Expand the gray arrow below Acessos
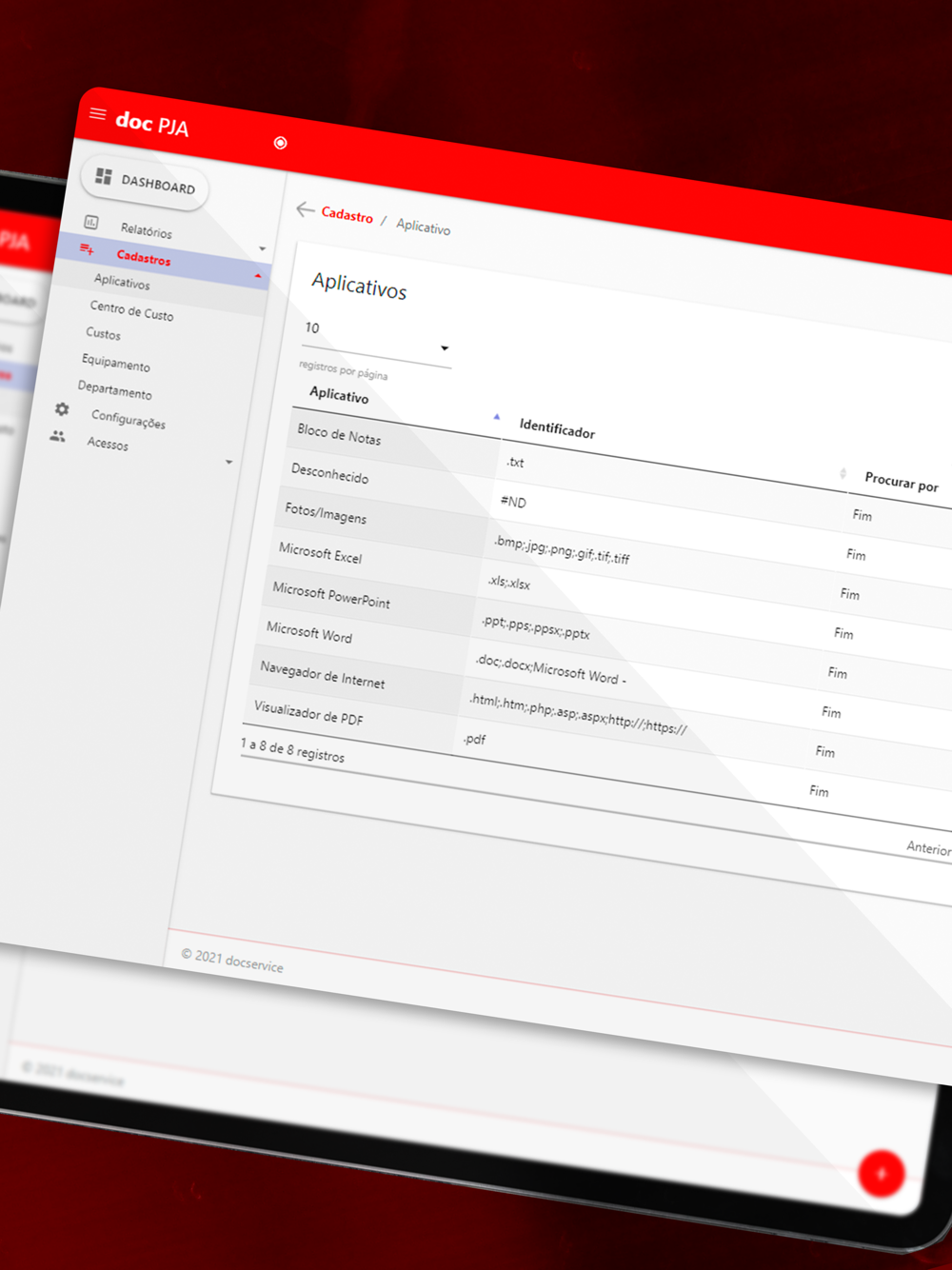 tap(228, 463)
